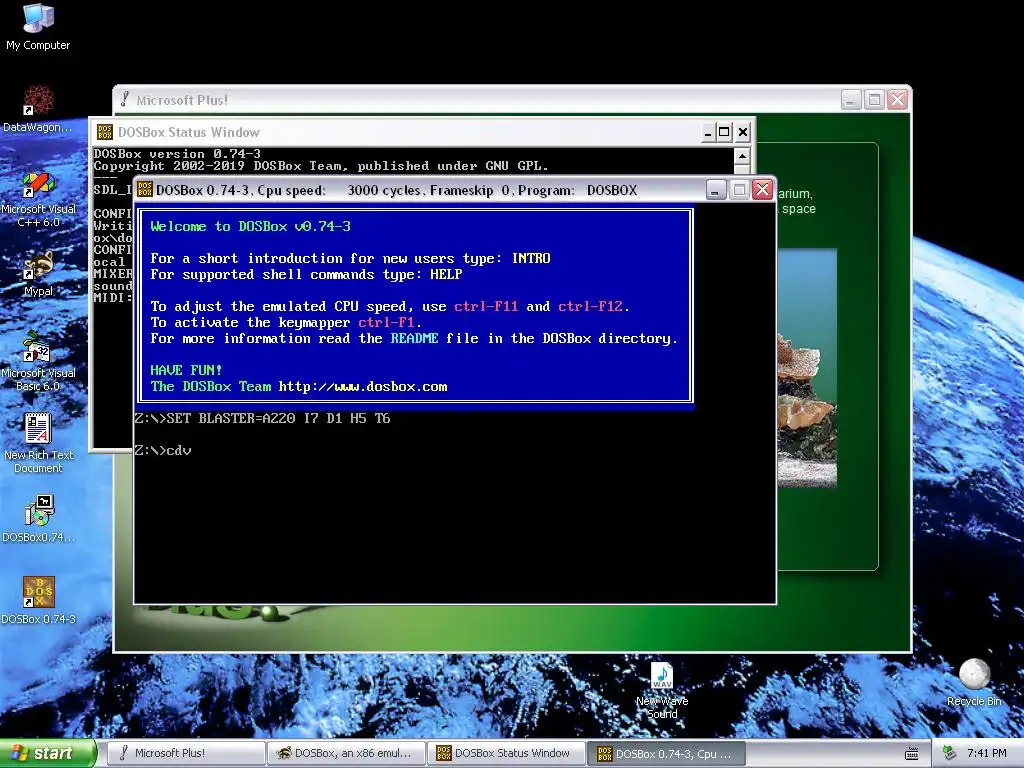Select the DOSBox0.74 installer desktop icon

(x=38, y=519)
